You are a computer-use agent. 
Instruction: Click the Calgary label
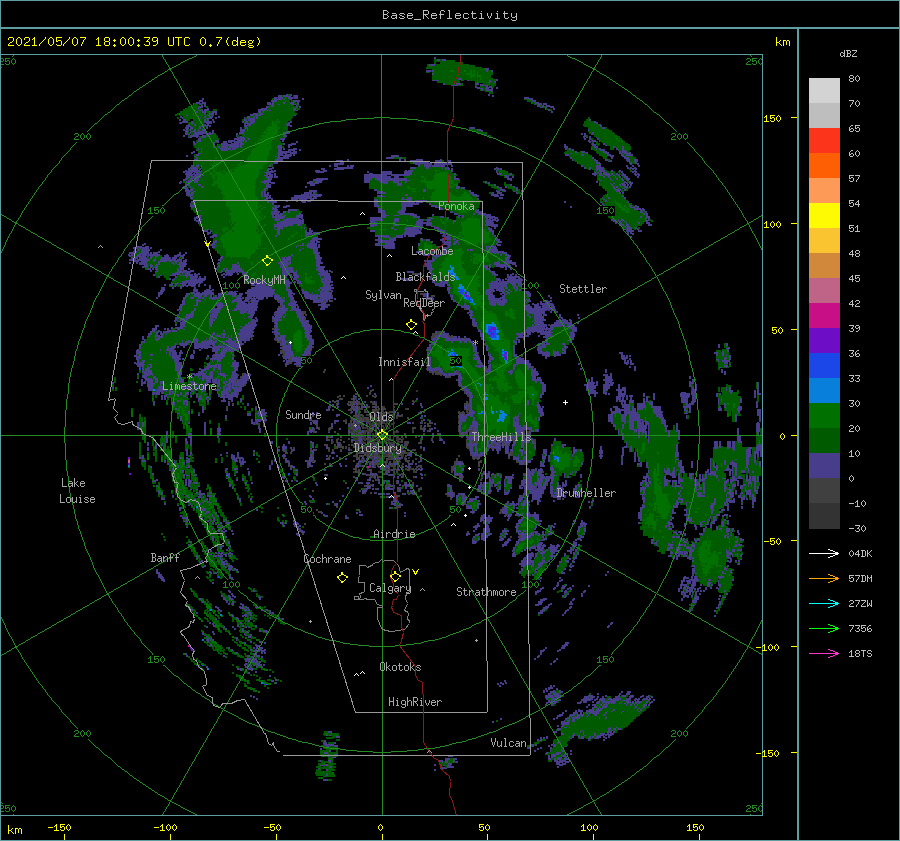coord(390,588)
